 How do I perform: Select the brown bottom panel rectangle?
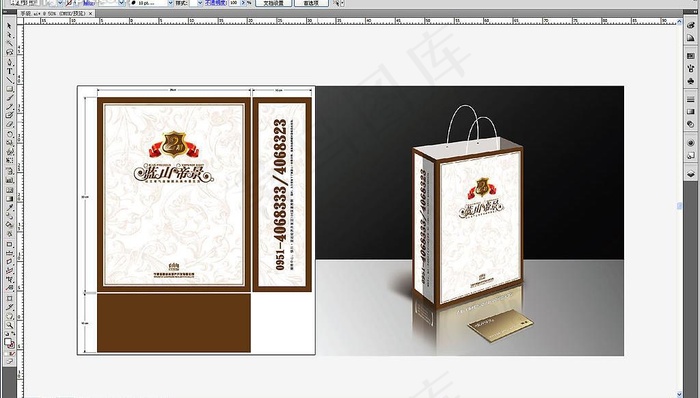(x=174, y=323)
